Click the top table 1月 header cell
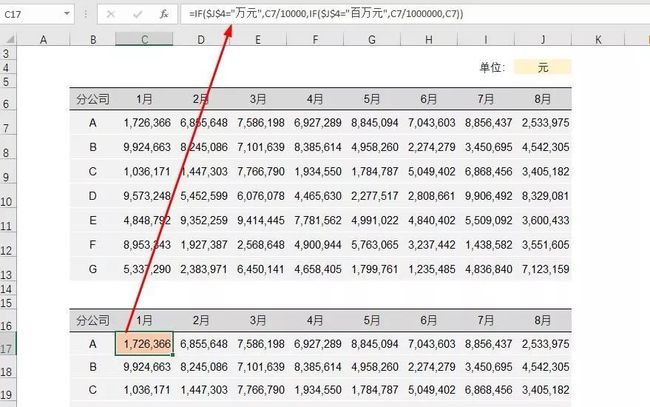650x407 pixels. point(144,99)
